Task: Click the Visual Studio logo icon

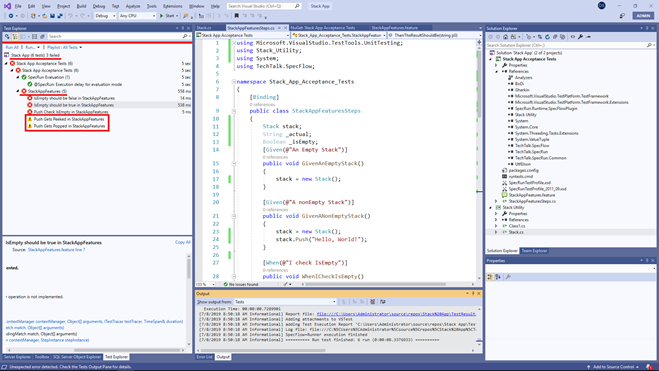Action: tap(7, 6)
